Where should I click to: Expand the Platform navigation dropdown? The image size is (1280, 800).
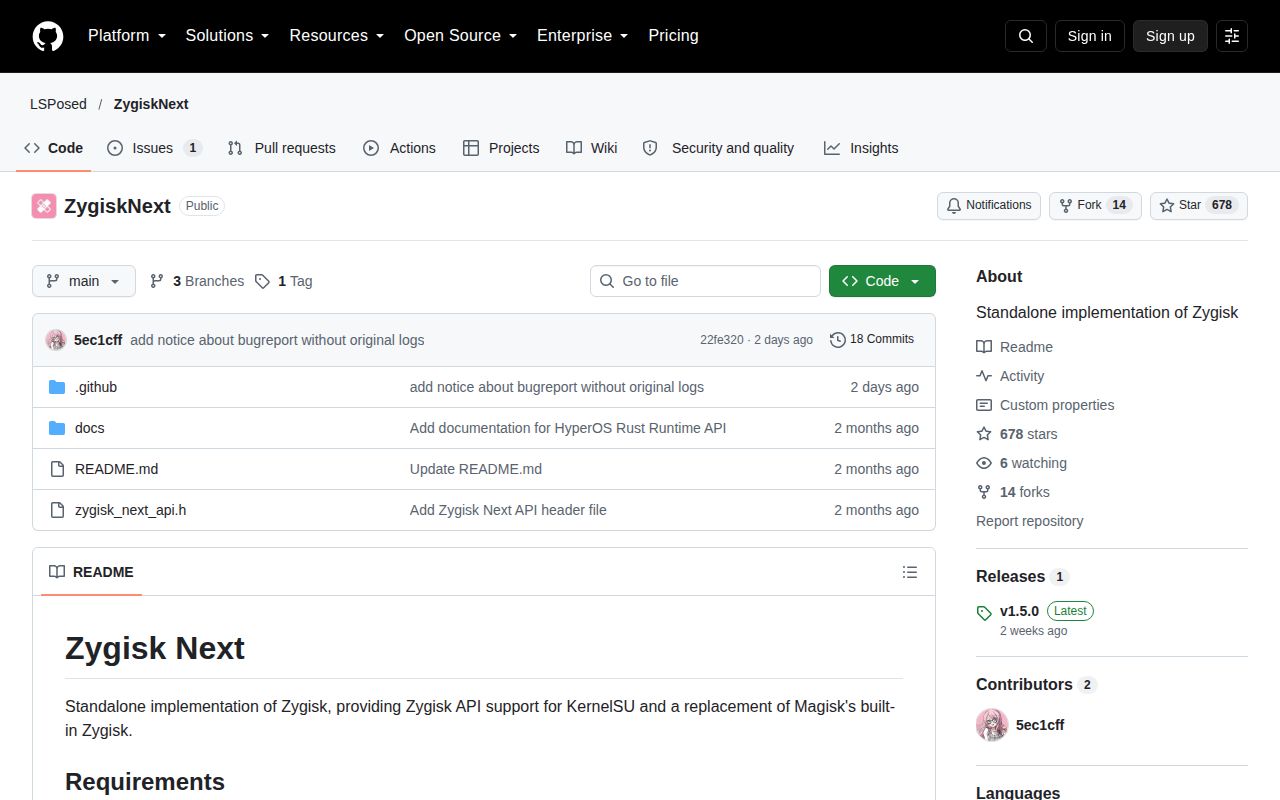tap(126, 36)
